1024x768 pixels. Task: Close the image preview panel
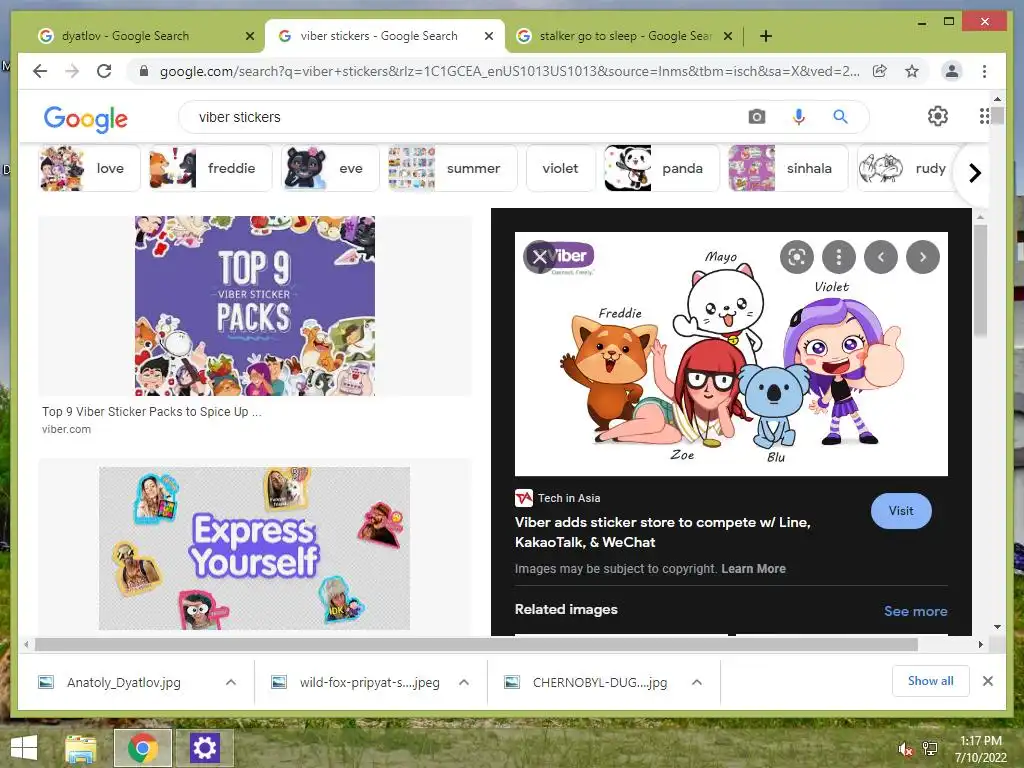pyautogui.click(x=539, y=257)
